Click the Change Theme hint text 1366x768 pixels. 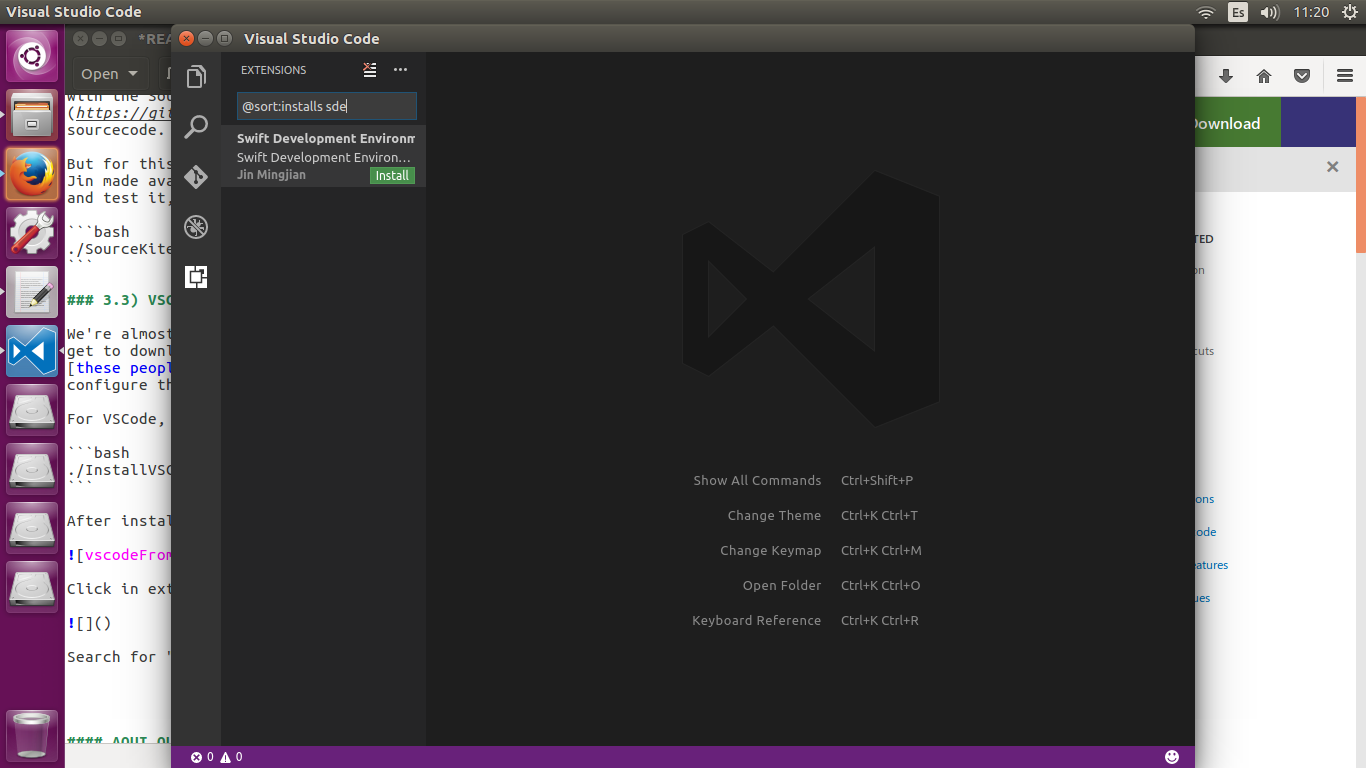774,516
